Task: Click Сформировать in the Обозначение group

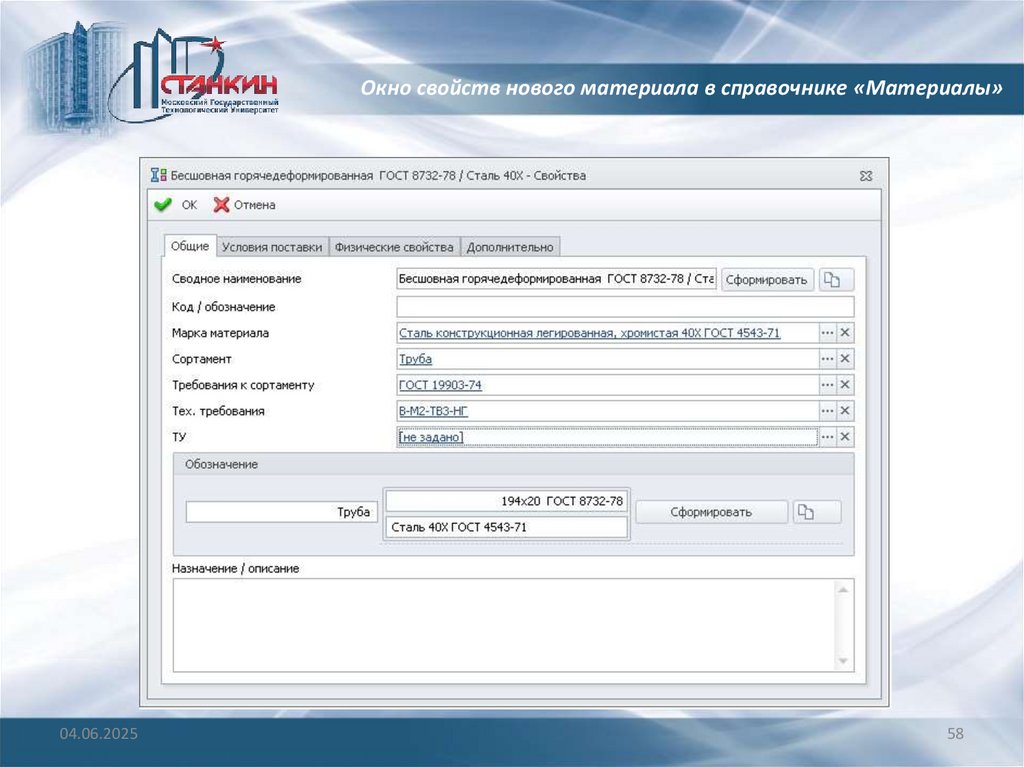Action: point(711,512)
